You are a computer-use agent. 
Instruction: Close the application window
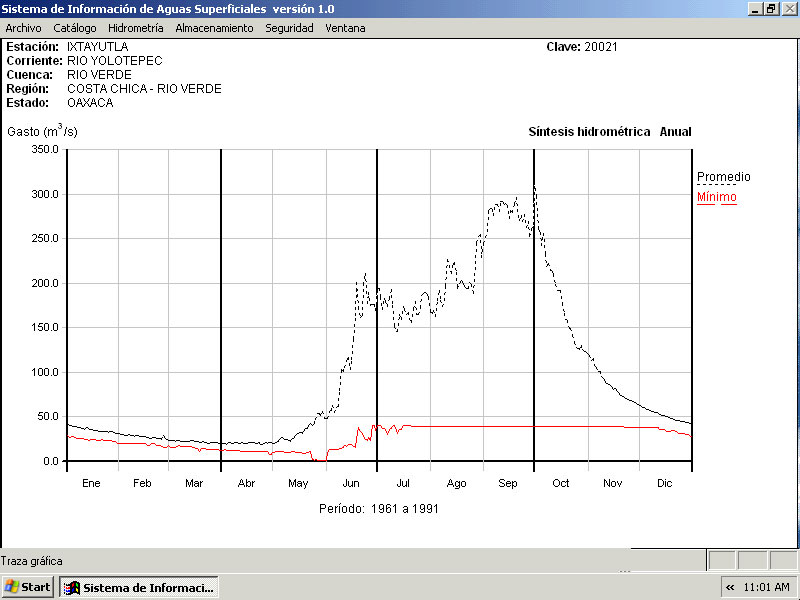pyautogui.click(x=787, y=8)
